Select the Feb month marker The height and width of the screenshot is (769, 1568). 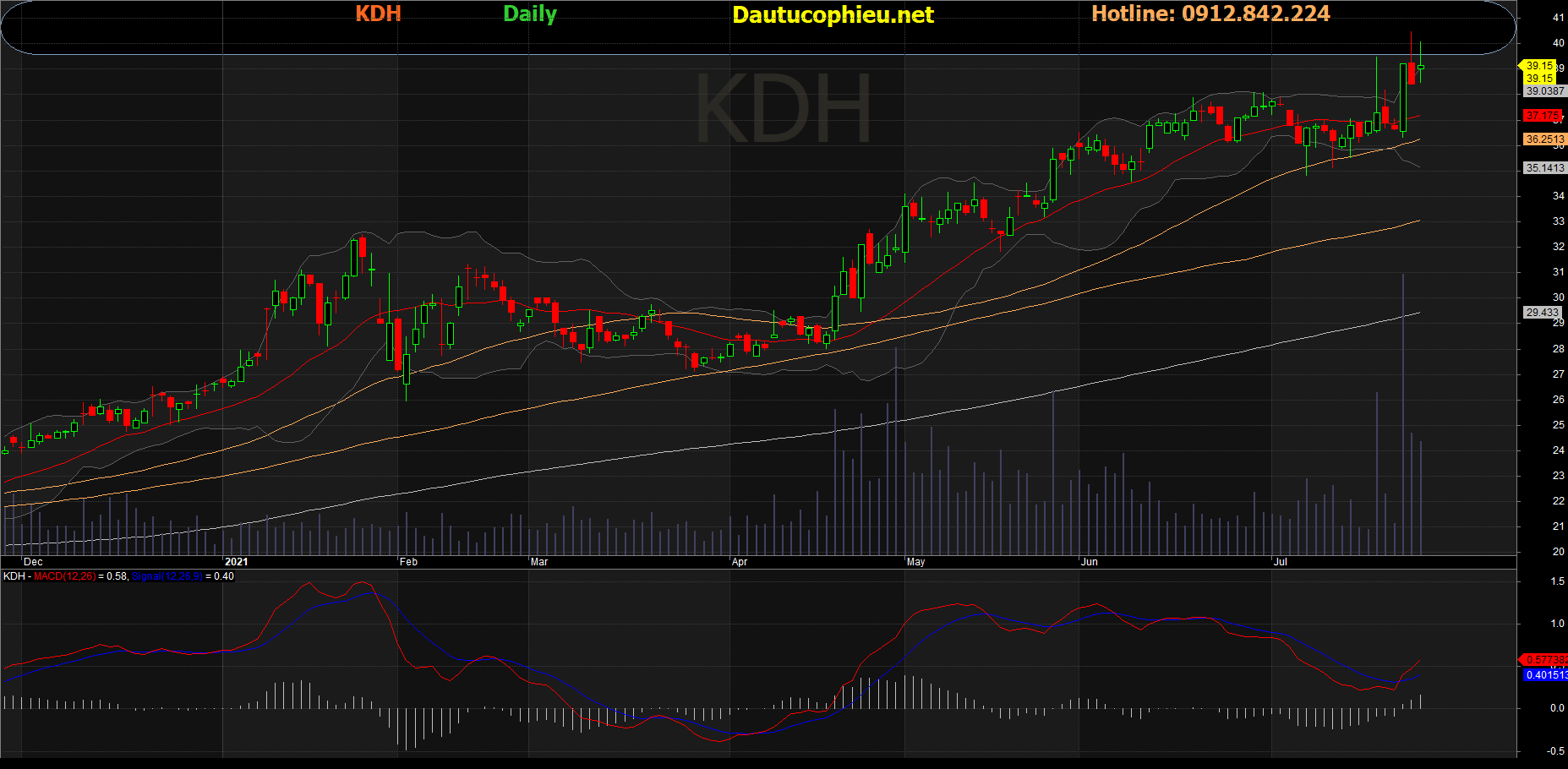pyautogui.click(x=408, y=562)
